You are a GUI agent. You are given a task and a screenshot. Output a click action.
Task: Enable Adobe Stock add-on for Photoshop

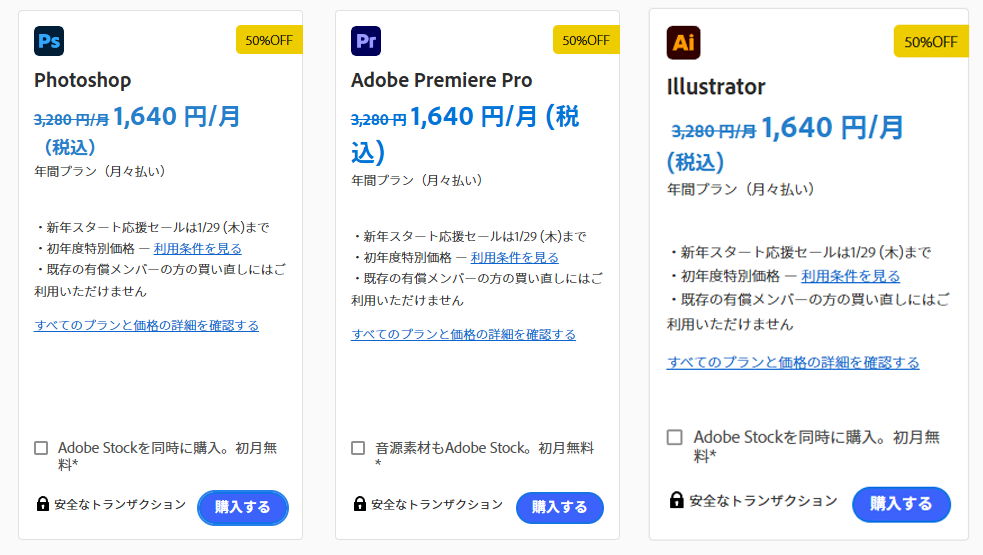[x=41, y=448]
